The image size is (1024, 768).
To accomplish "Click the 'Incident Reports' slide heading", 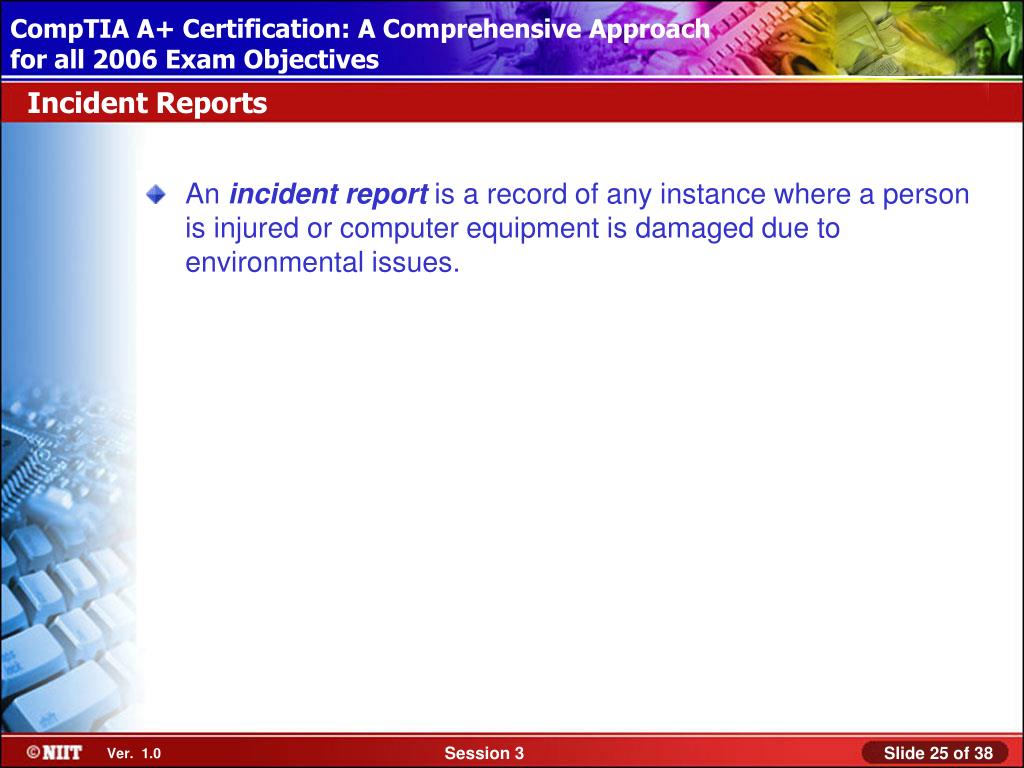I will [x=147, y=103].
